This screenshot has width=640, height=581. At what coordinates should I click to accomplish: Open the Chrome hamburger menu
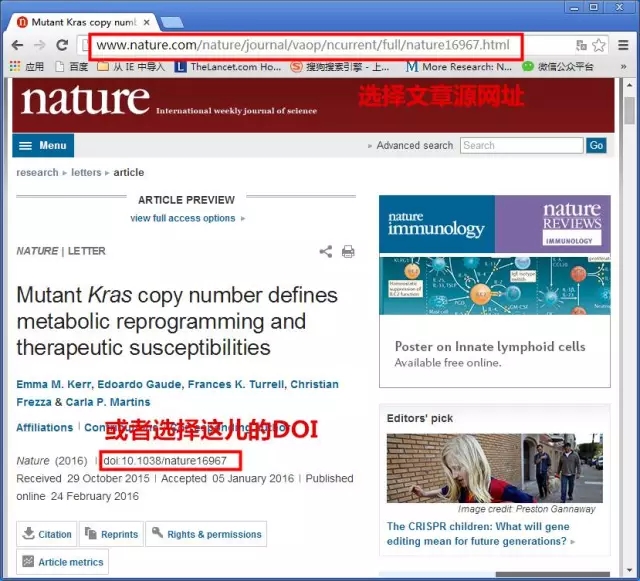(x=623, y=45)
